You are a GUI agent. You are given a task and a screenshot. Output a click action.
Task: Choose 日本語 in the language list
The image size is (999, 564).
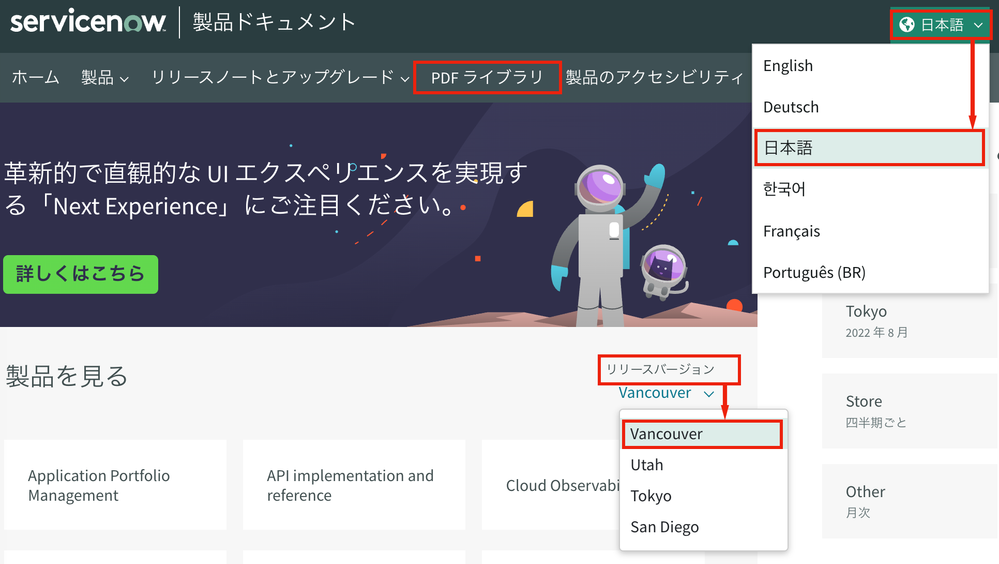tap(870, 148)
